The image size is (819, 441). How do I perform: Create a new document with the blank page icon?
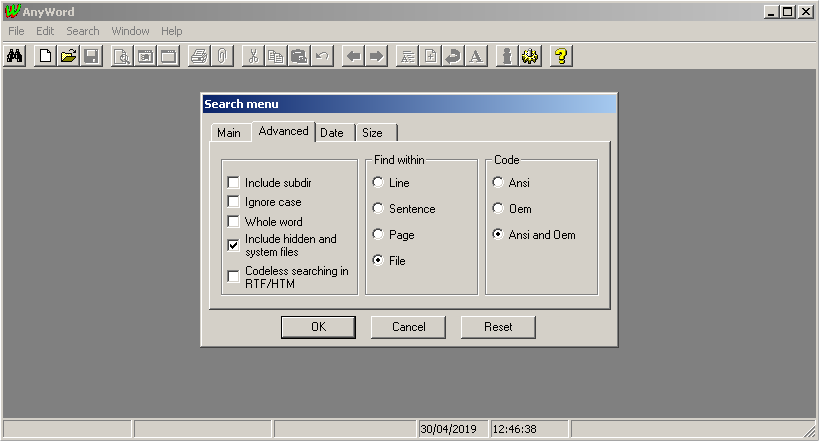tap(45, 56)
